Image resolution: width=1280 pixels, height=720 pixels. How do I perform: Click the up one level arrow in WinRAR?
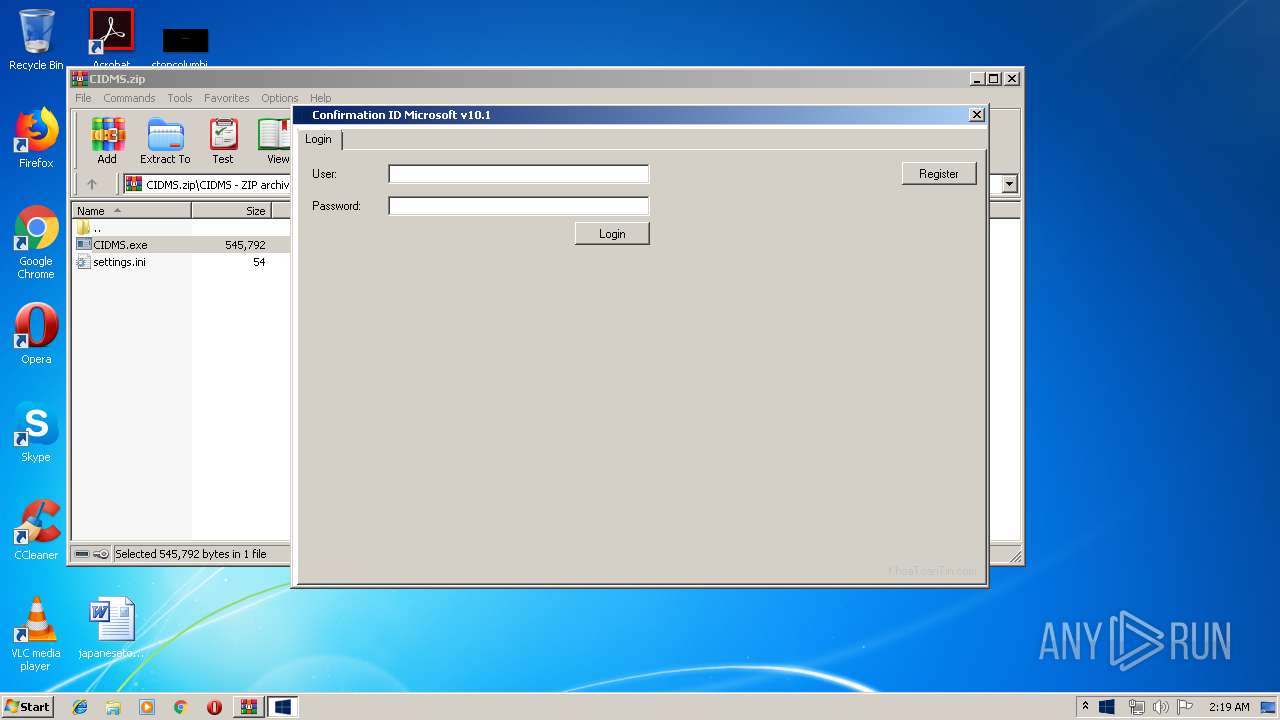pos(92,184)
